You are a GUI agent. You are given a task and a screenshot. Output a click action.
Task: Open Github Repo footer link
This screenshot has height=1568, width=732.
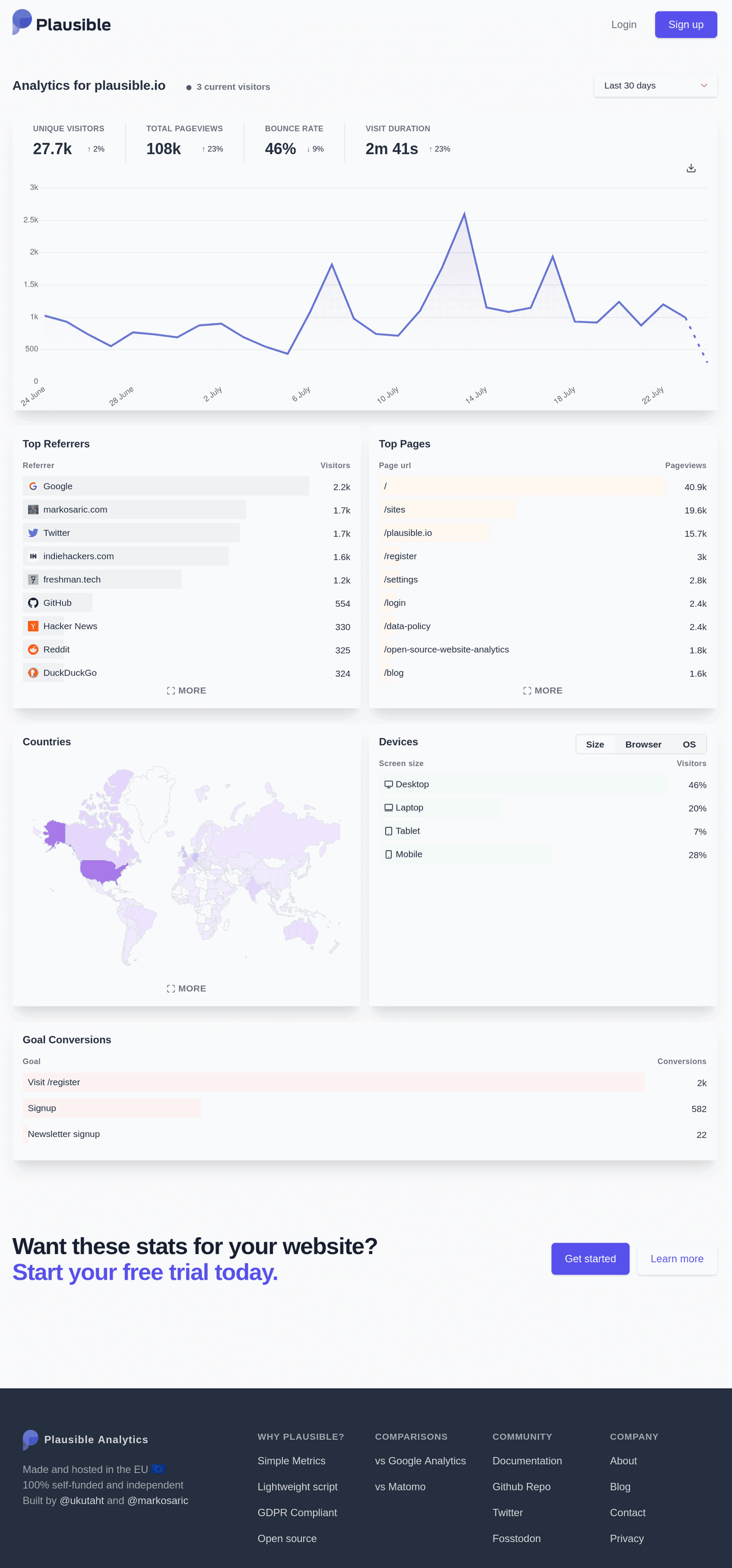coord(522,1487)
